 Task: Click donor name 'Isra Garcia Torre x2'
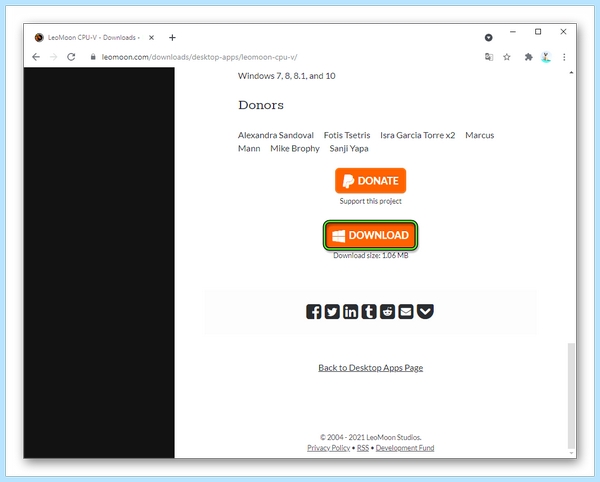[417, 135]
